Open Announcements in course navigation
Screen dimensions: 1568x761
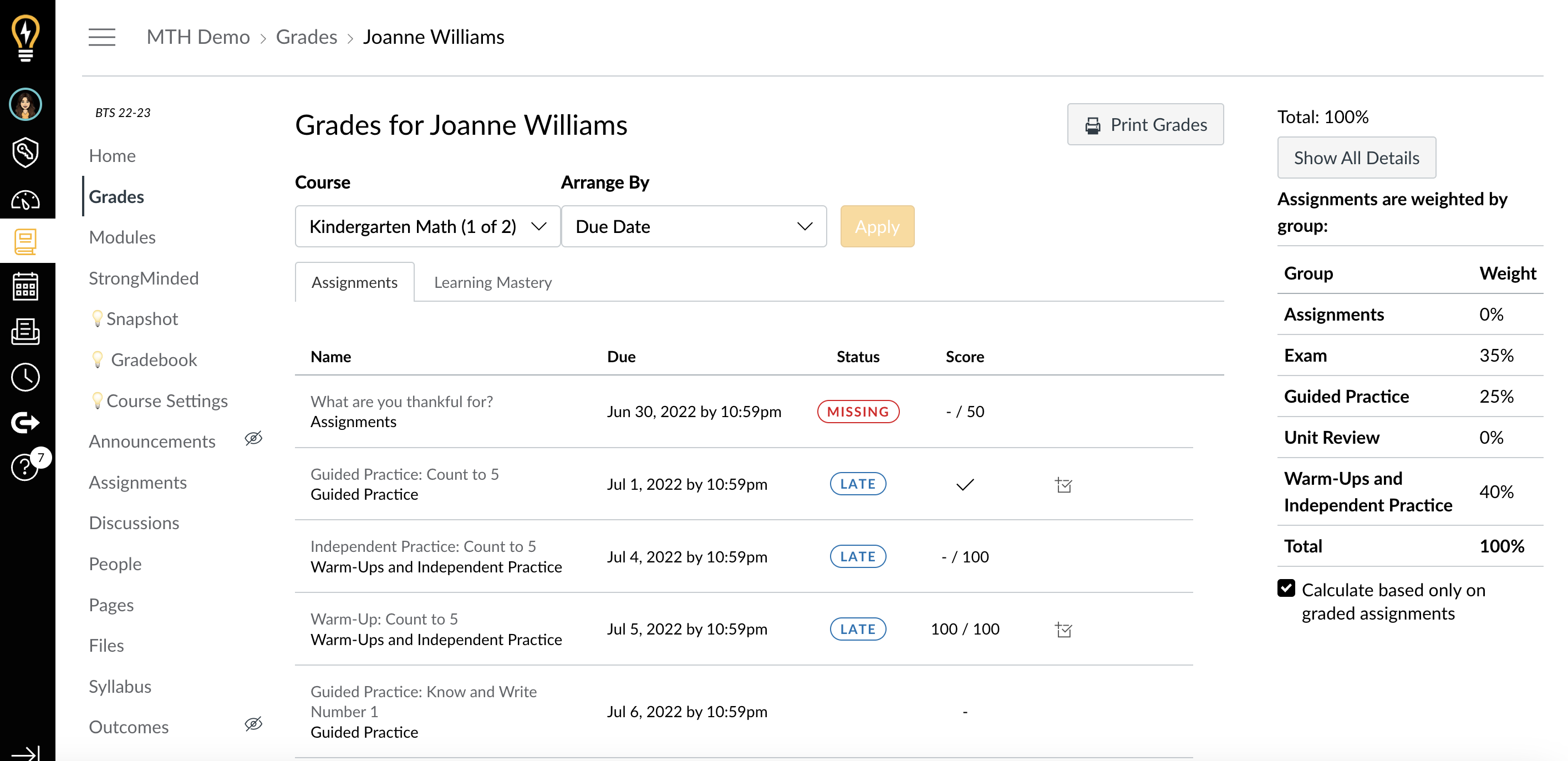[x=152, y=441]
